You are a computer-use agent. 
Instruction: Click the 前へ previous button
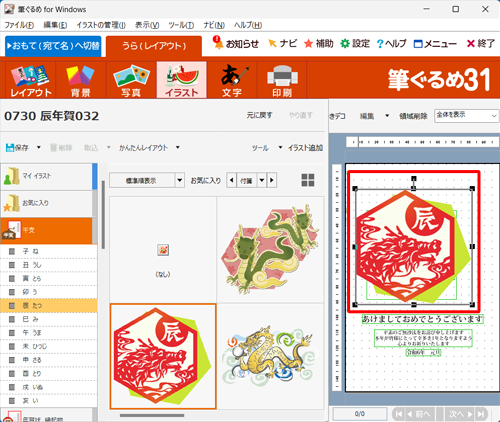pyautogui.click(x=420, y=414)
